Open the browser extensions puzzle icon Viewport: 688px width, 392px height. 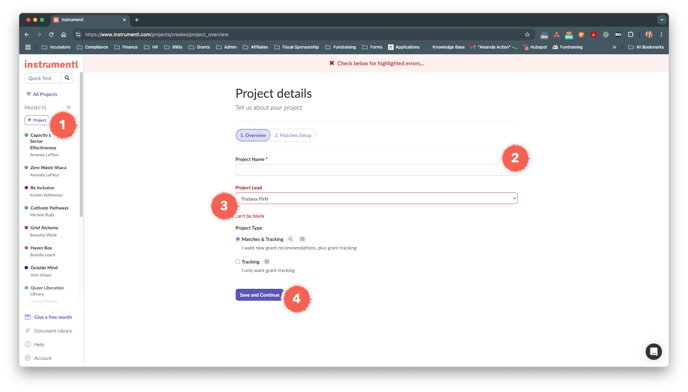(x=631, y=34)
